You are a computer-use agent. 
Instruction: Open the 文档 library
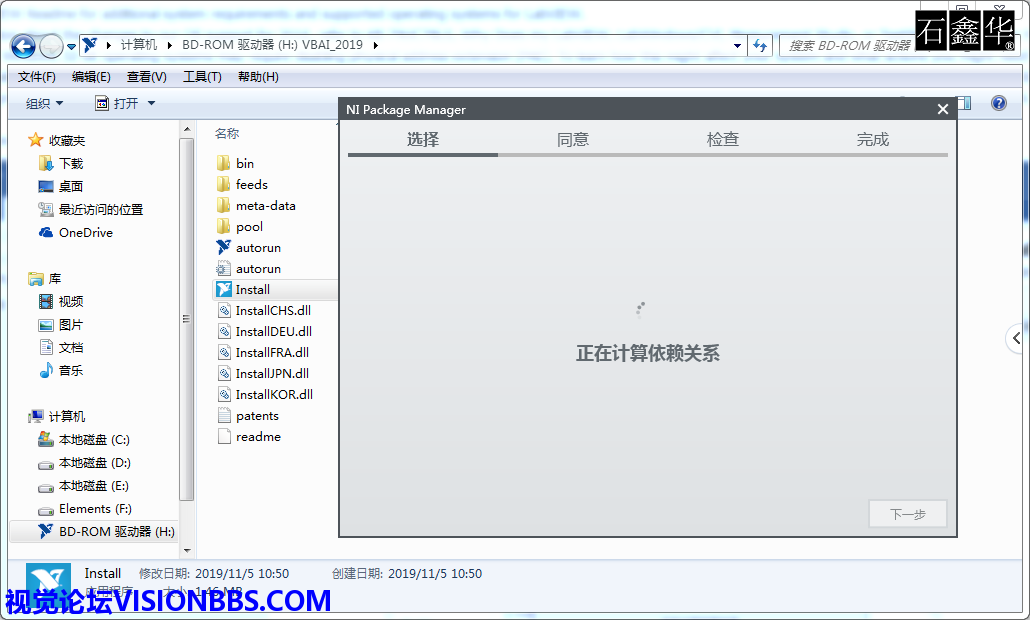(x=71, y=347)
